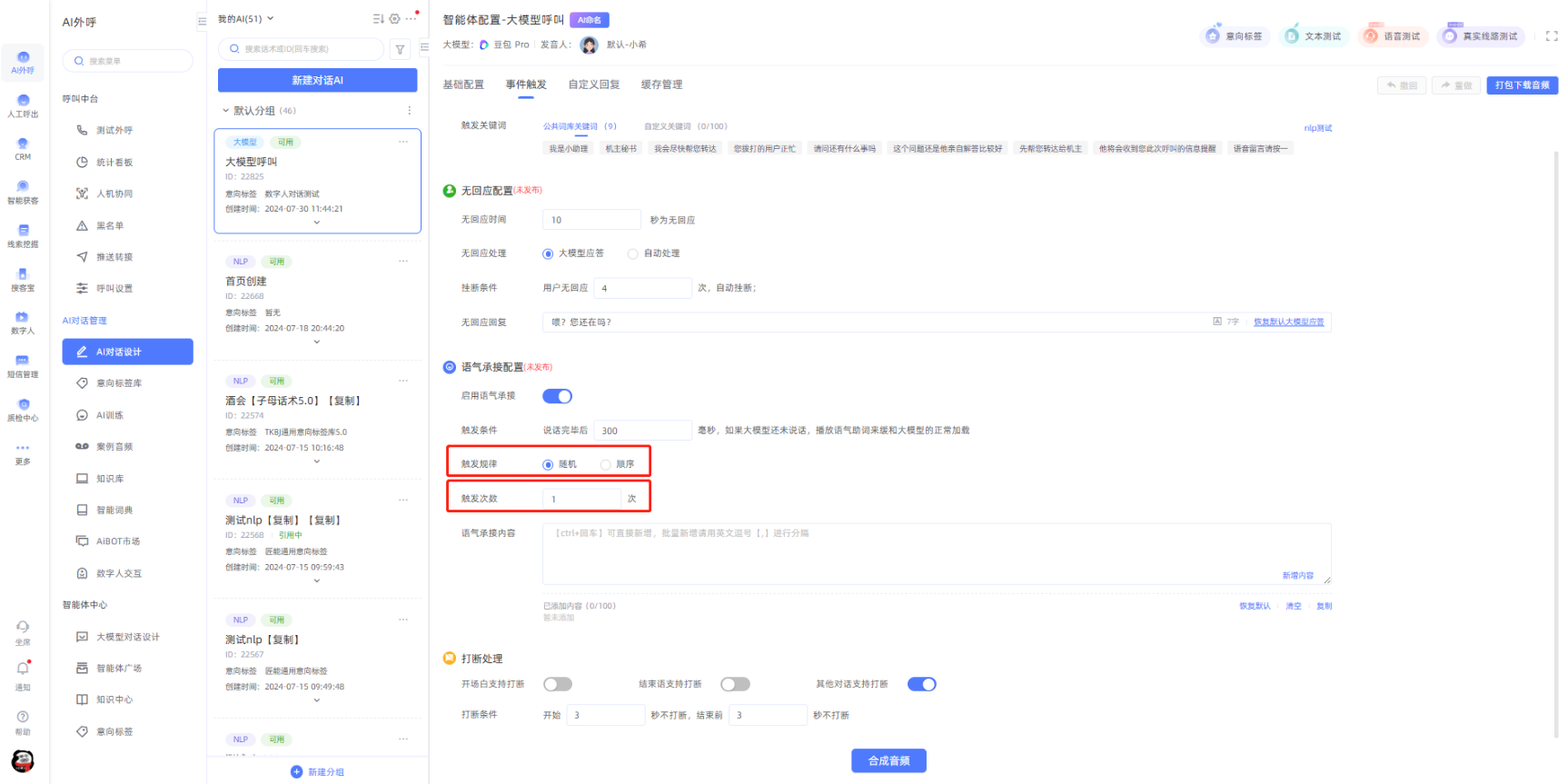
Task: Click the fullscreen expand icon
Action: (x=1552, y=36)
